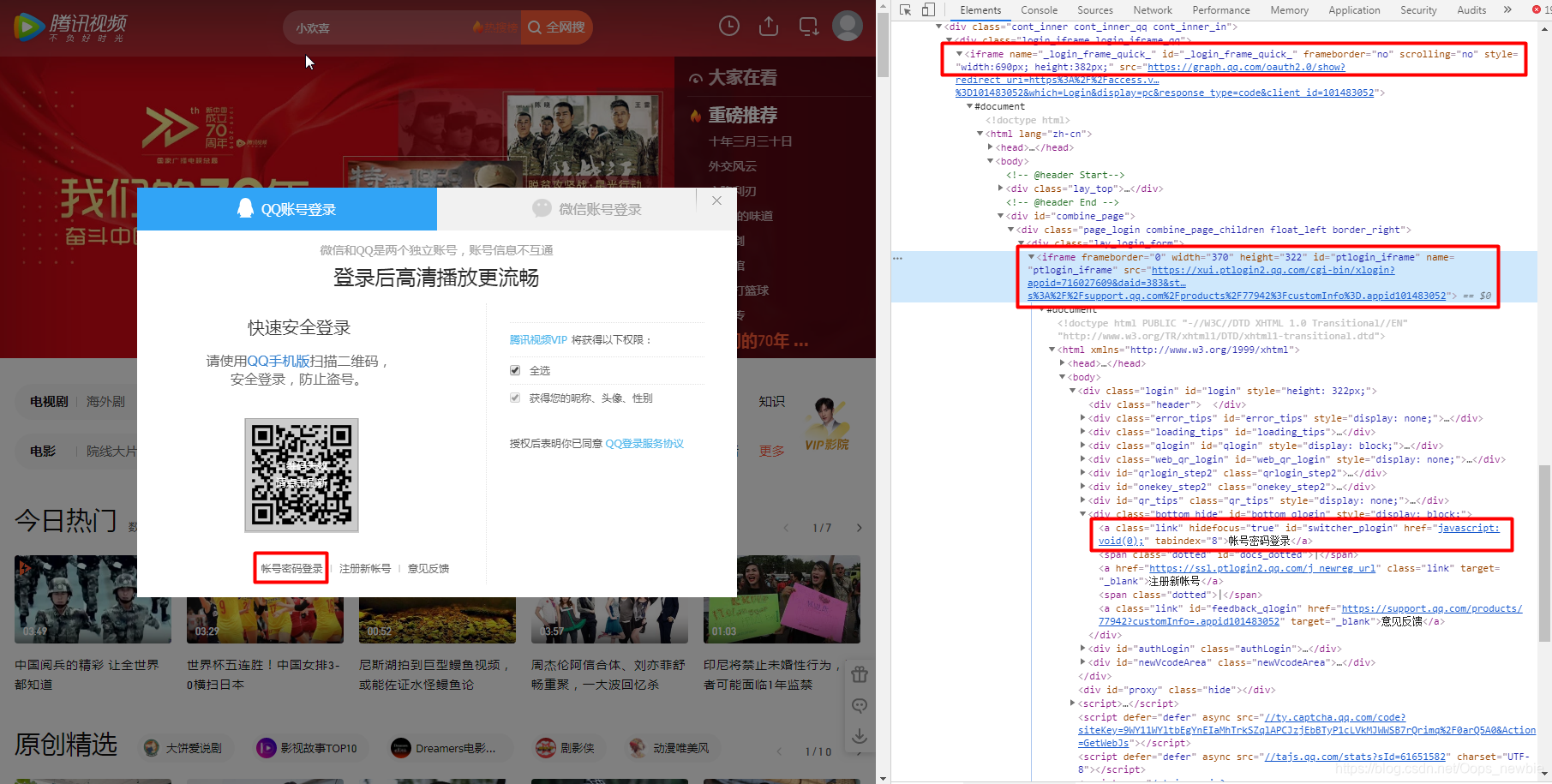Open the watch history clock icon

coord(729,27)
